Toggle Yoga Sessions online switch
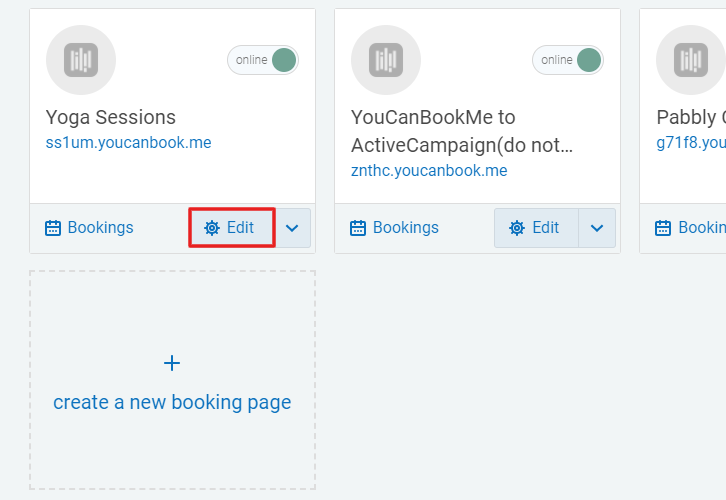Viewport: 726px width, 500px height. 263,60
